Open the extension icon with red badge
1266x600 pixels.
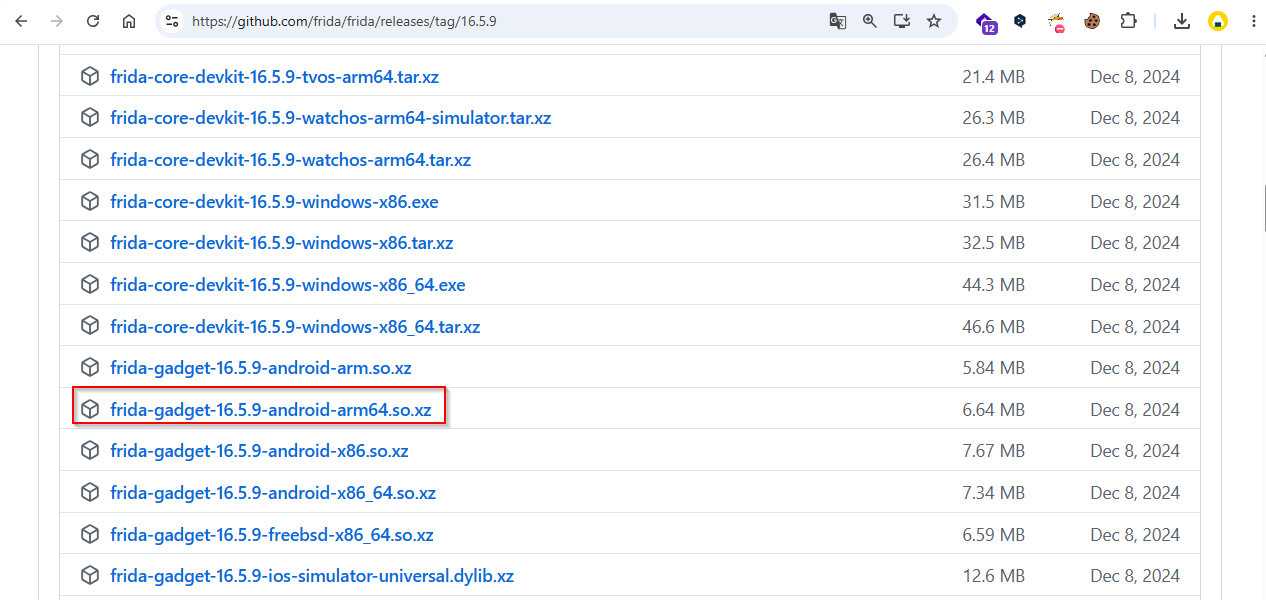[x=1056, y=22]
